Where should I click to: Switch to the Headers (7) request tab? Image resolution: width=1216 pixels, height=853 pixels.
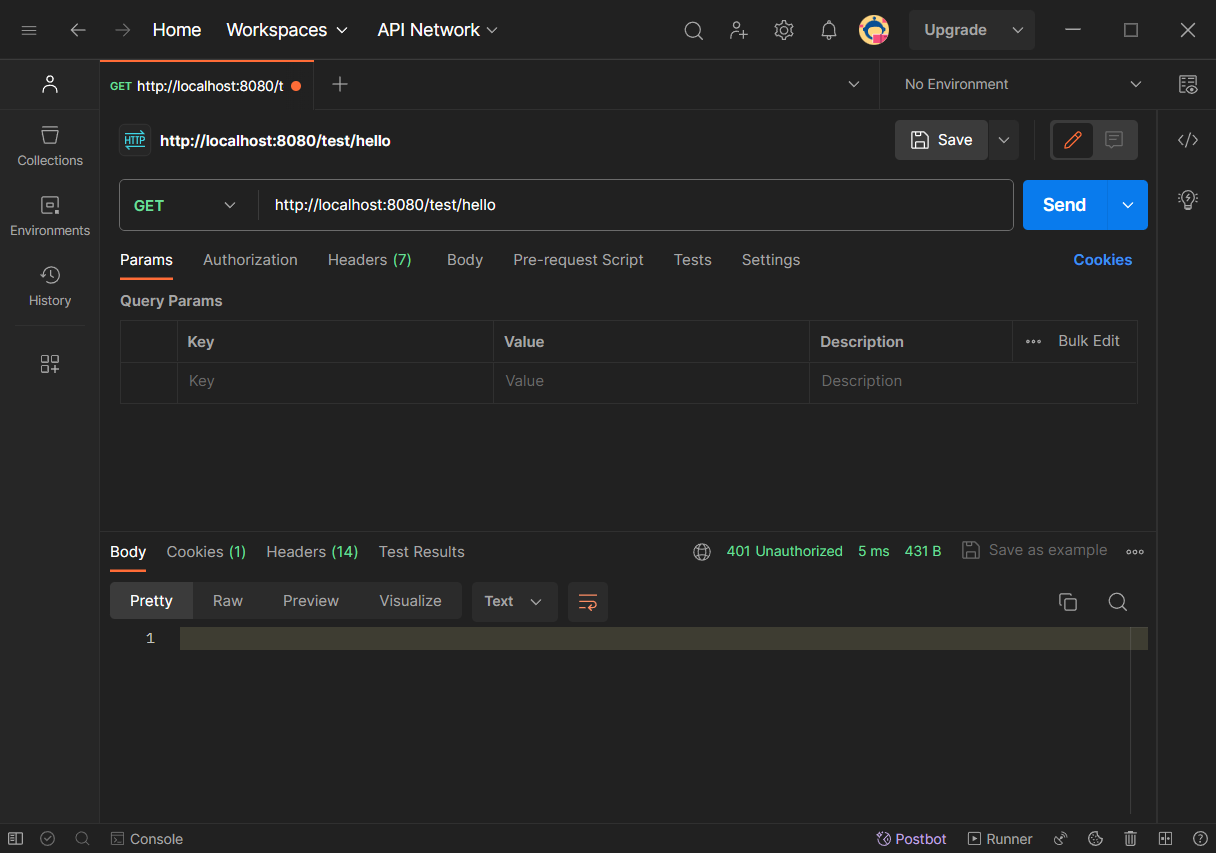370,260
